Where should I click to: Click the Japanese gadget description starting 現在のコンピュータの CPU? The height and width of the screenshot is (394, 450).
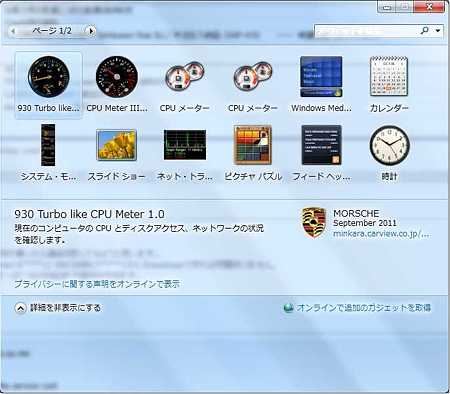click(x=139, y=234)
